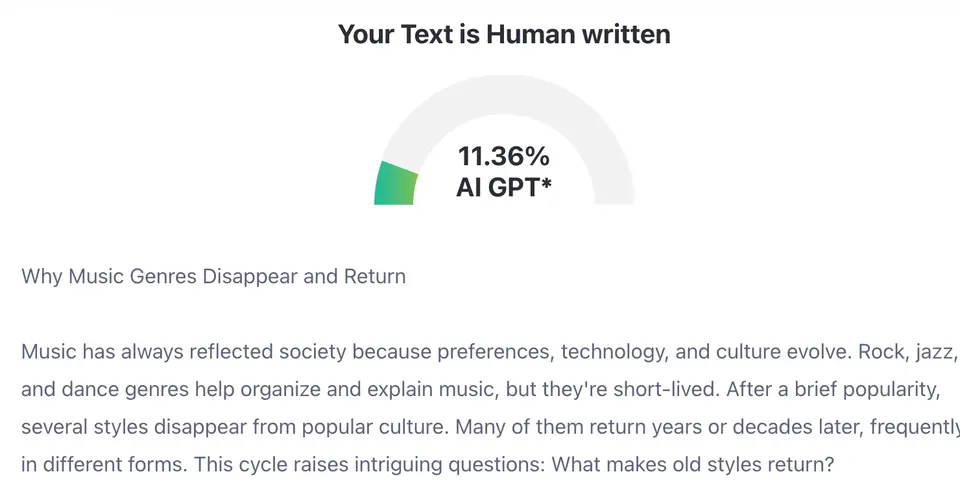The height and width of the screenshot is (490, 960).
Task: Click the green filled segment of the gauge
Action: click(396, 184)
